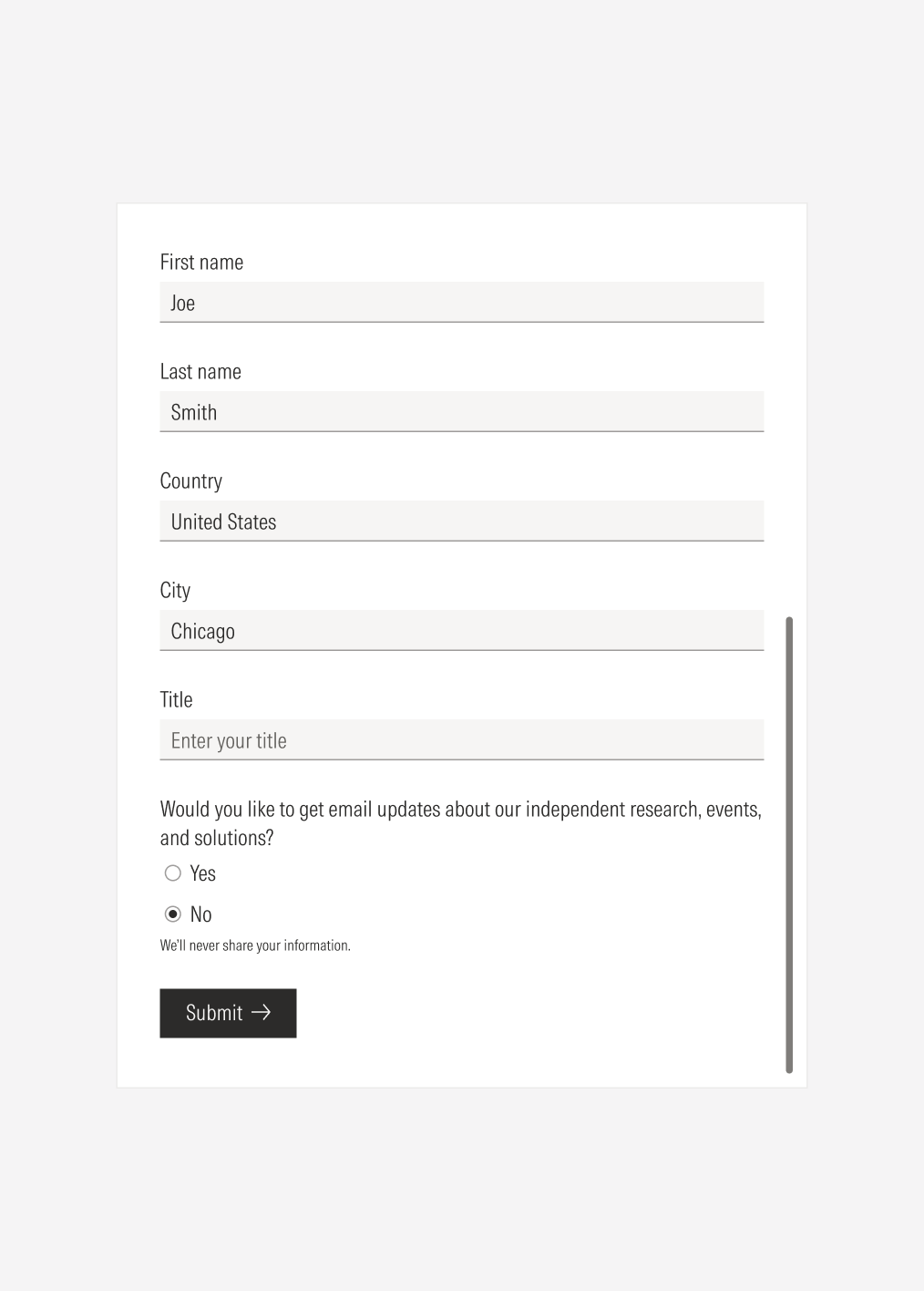Select the Yes radio button for email updates

172,873
